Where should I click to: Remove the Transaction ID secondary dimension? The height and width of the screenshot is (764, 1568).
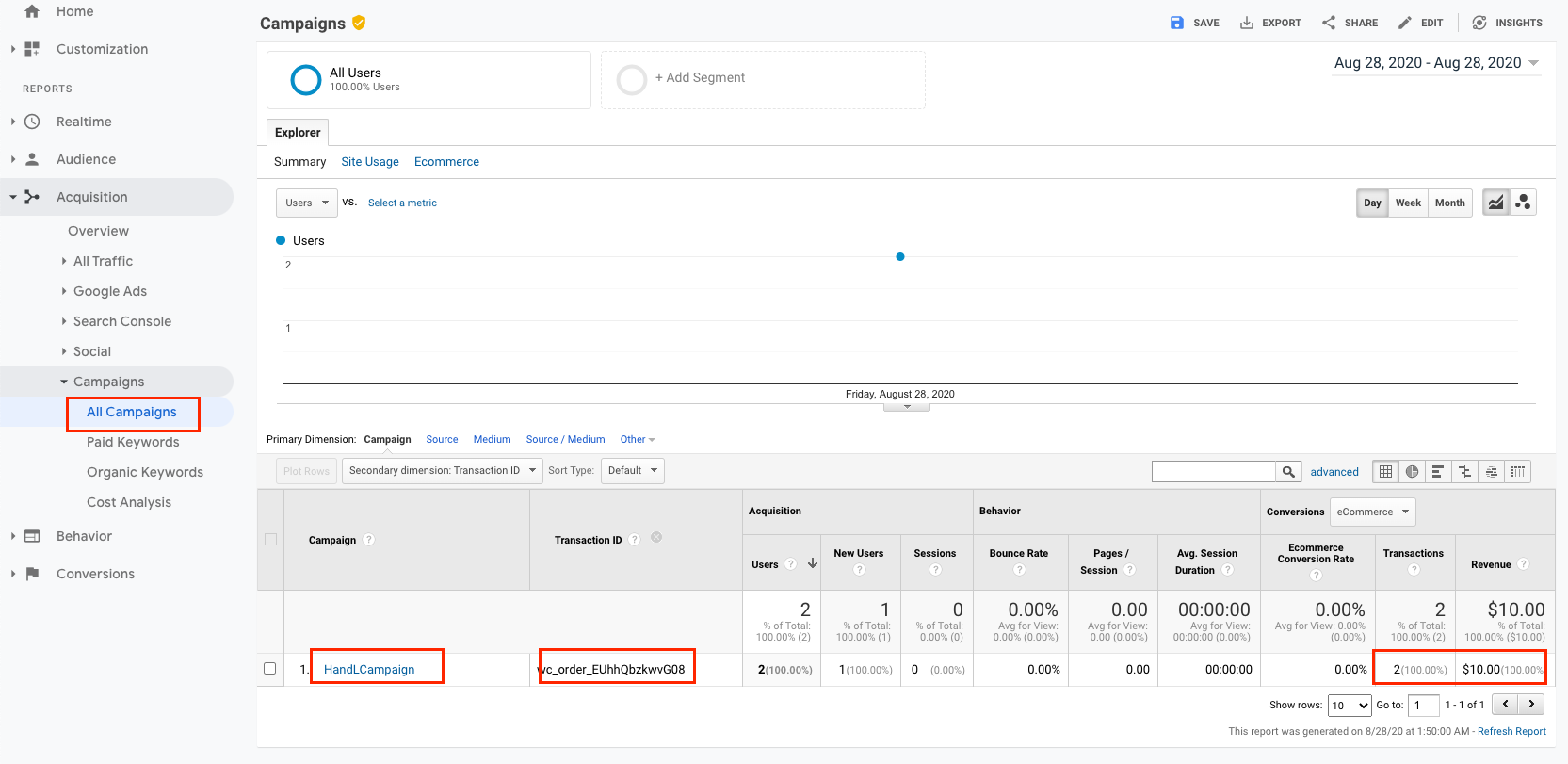[x=656, y=537]
